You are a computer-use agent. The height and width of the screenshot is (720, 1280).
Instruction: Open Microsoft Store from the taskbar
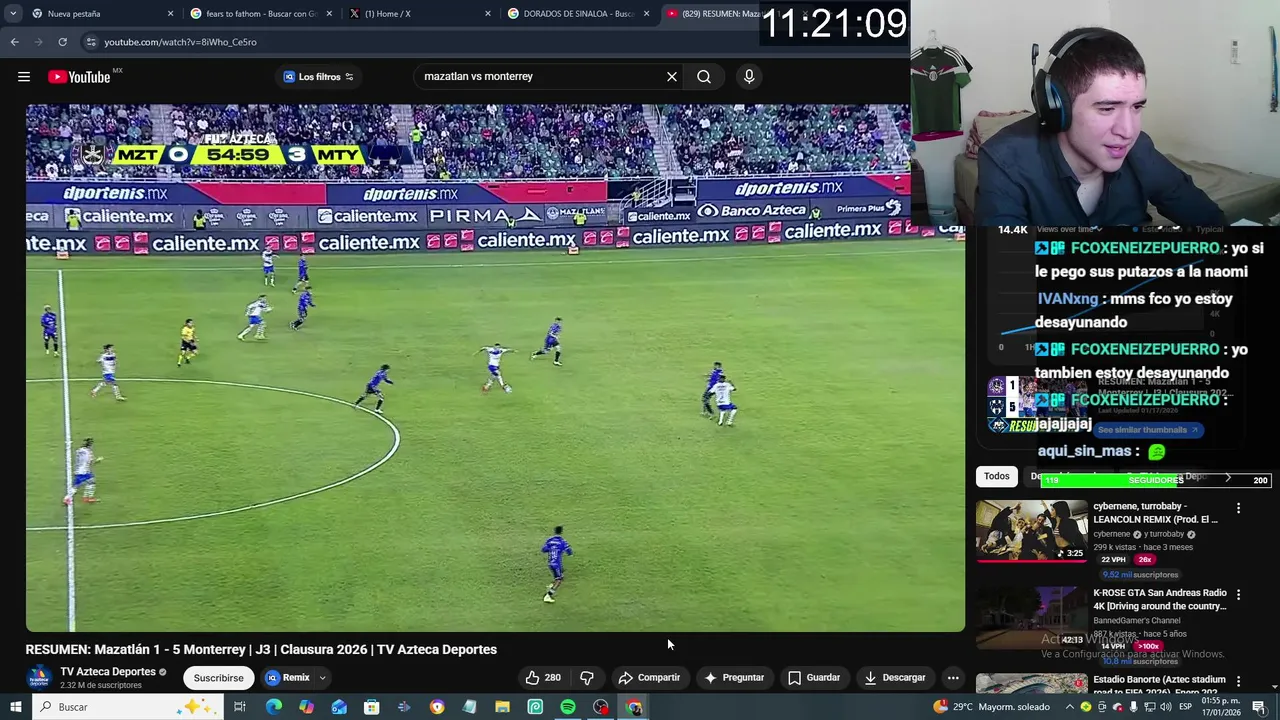[x=371, y=707]
